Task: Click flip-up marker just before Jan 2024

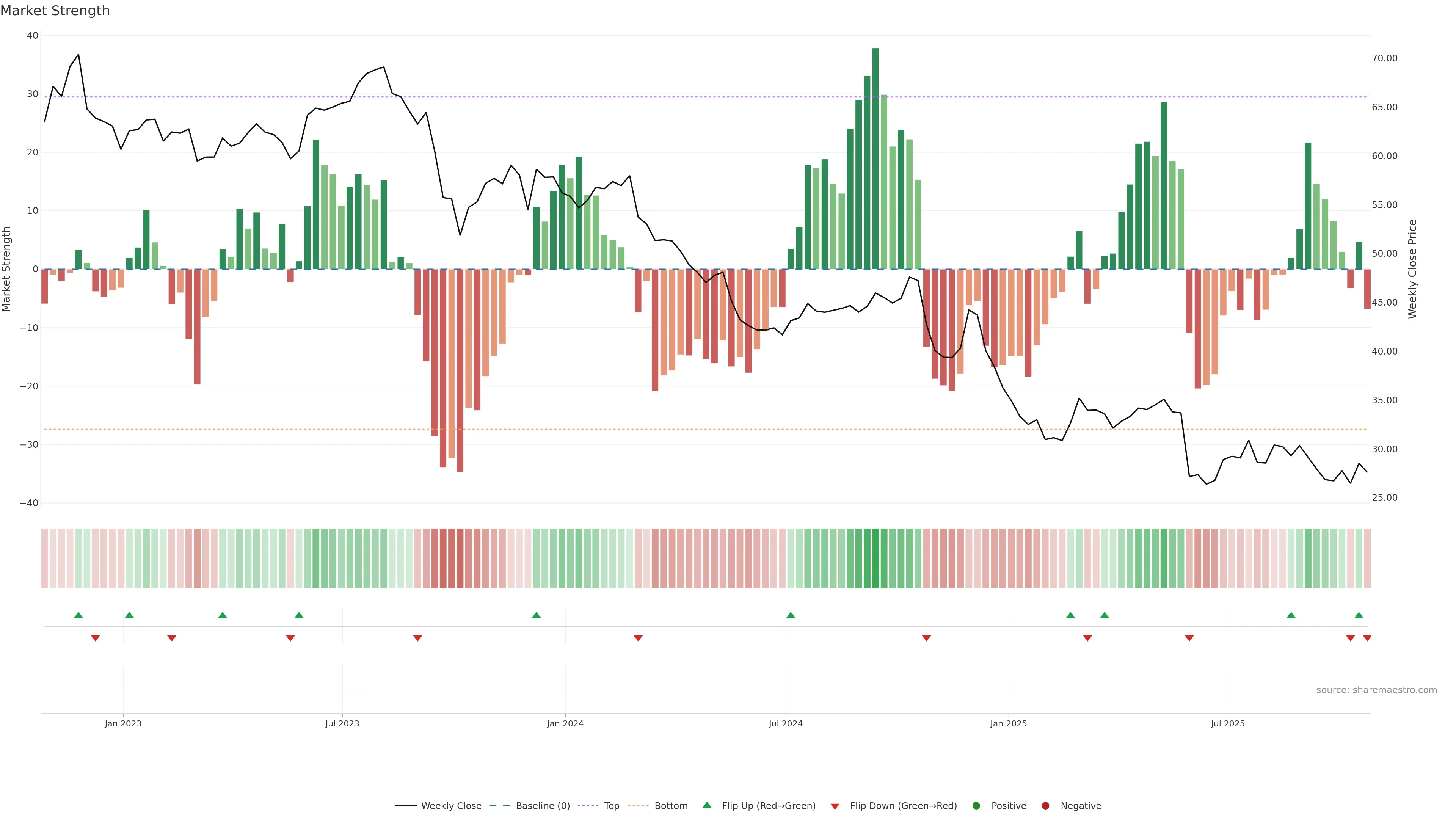Action: click(x=537, y=615)
